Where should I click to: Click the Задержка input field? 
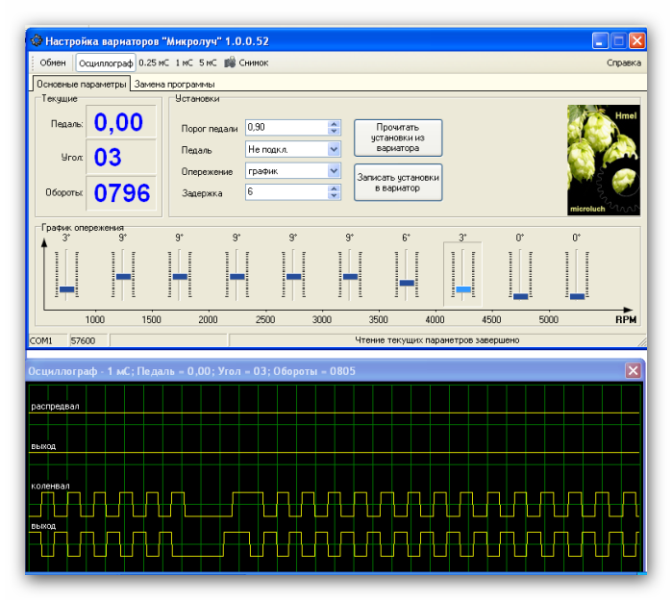click(x=287, y=192)
